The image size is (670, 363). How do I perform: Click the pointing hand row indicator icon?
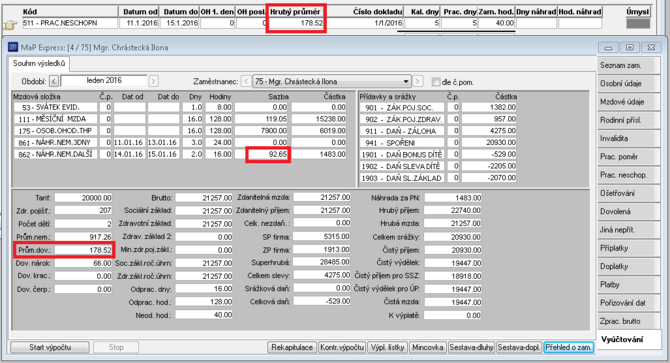[10, 25]
